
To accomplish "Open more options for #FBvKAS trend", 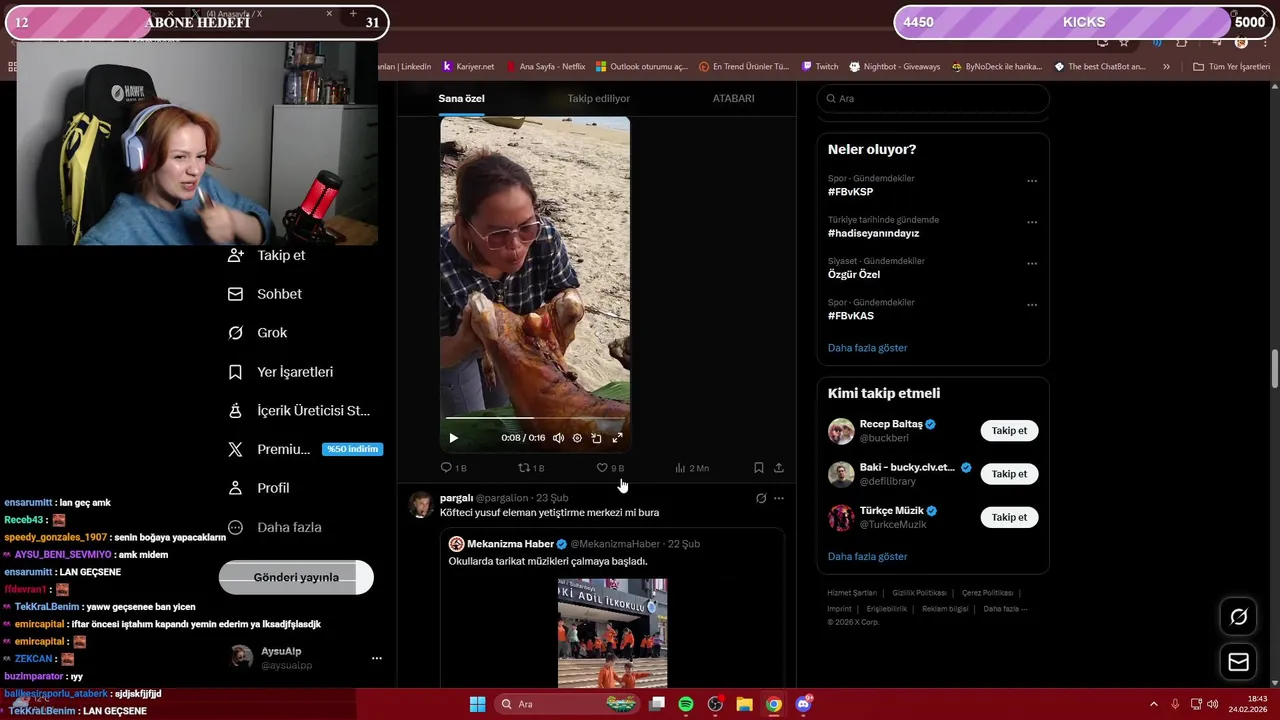I will [x=1032, y=305].
